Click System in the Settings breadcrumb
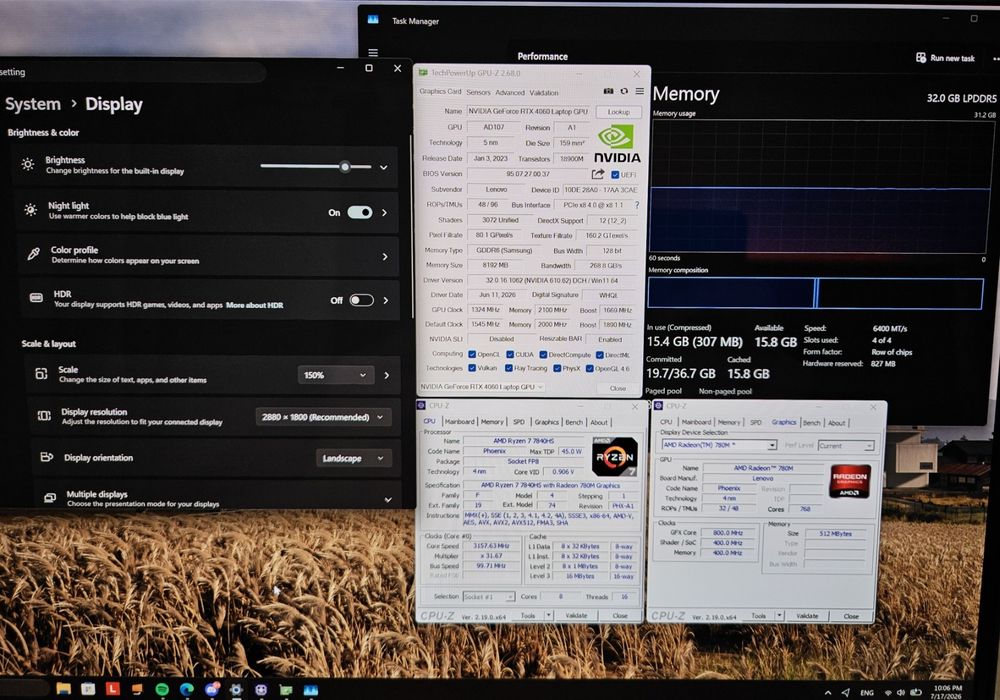 33,104
